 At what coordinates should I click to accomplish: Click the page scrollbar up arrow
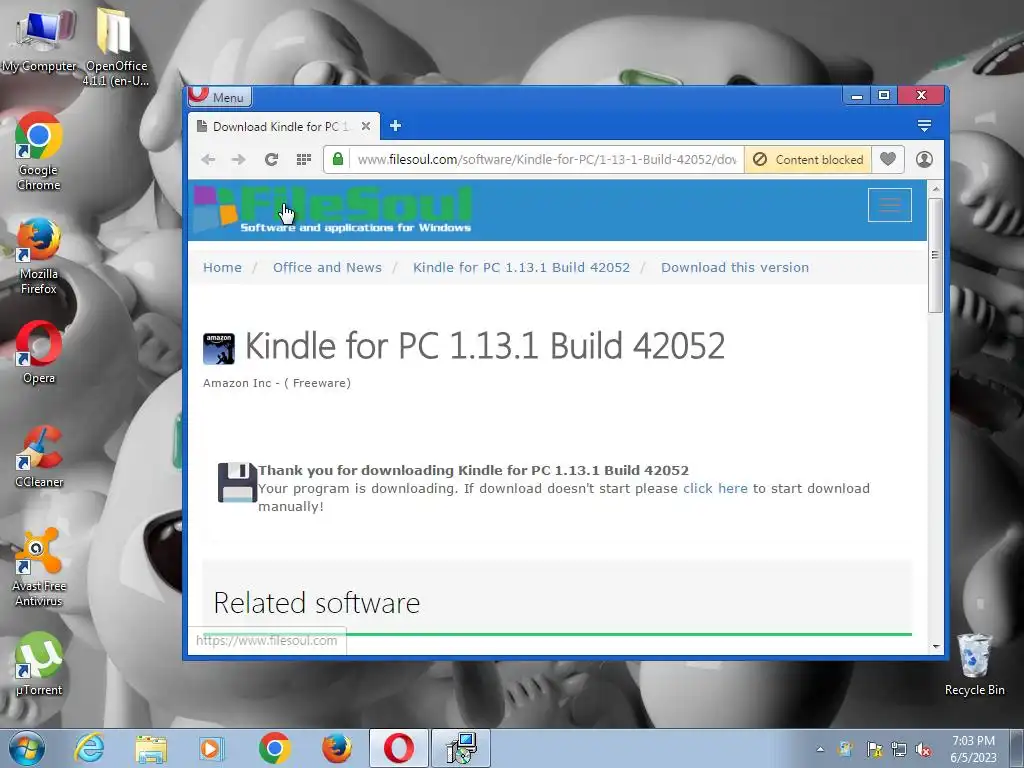click(935, 189)
